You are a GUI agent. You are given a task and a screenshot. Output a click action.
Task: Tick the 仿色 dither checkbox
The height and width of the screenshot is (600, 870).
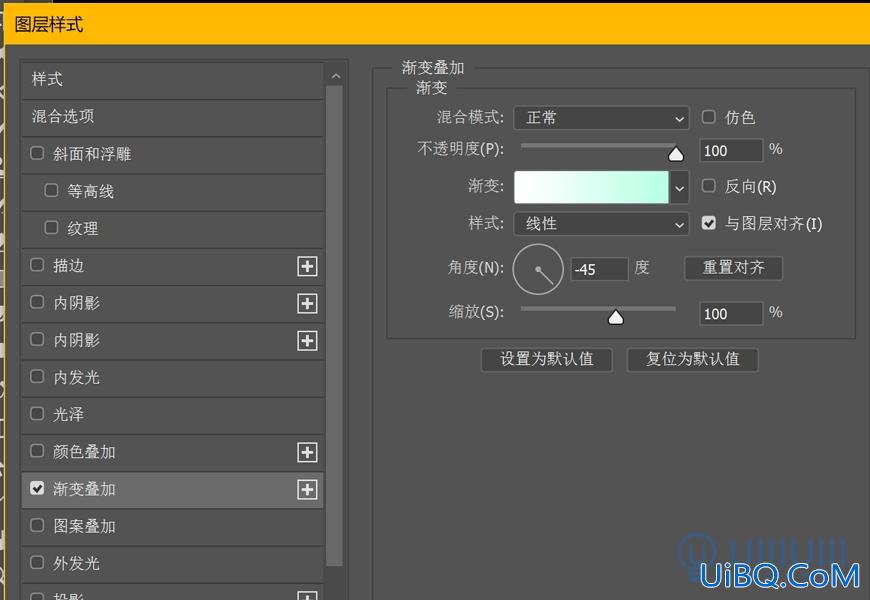pos(709,117)
